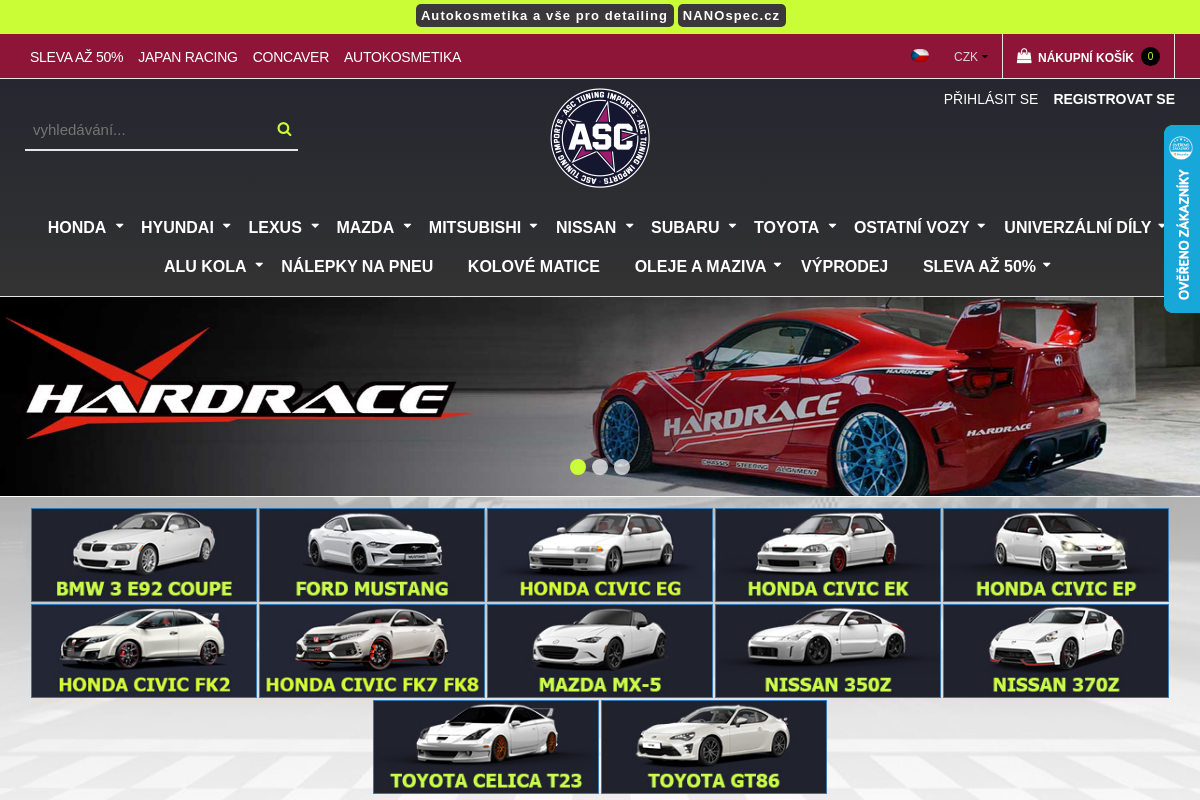The image size is (1200, 800).
Task: Expand the Alu kola menu arrow
Action: pyautogui.click(x=259, y=265)
